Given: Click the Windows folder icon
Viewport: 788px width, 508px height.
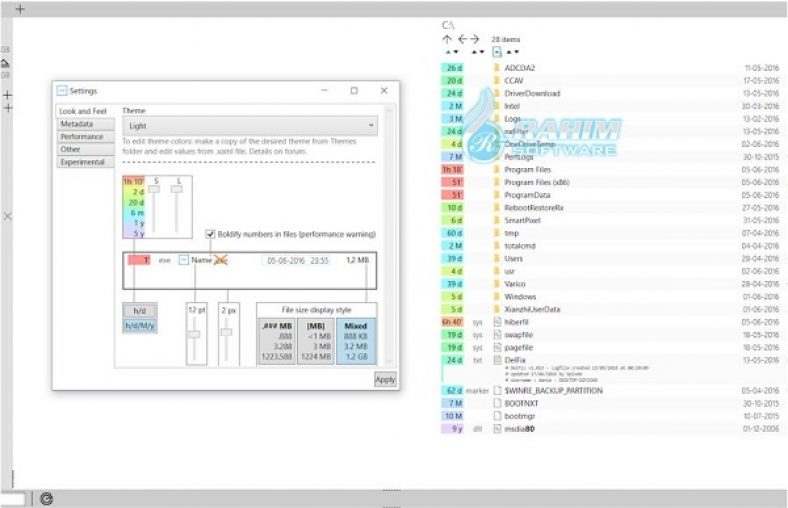Looking at the screenshot, I should 497,296.
